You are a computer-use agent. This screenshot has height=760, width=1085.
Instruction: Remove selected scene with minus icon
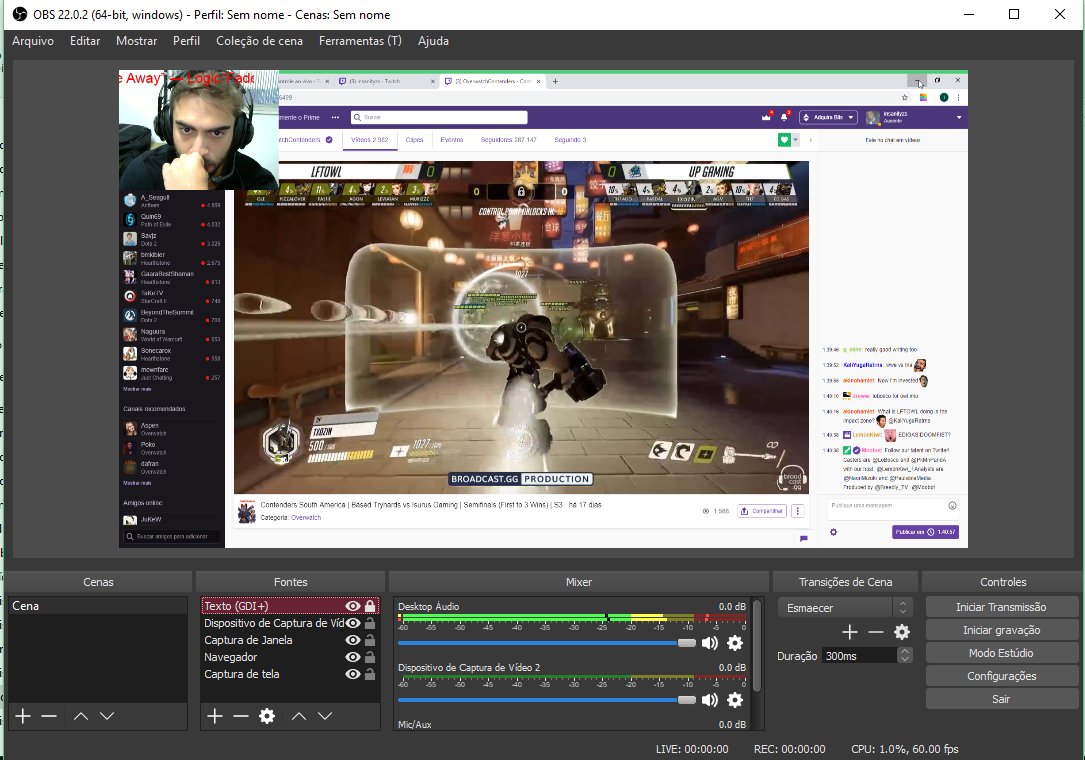pyautogui.click(x=48, y=716)
